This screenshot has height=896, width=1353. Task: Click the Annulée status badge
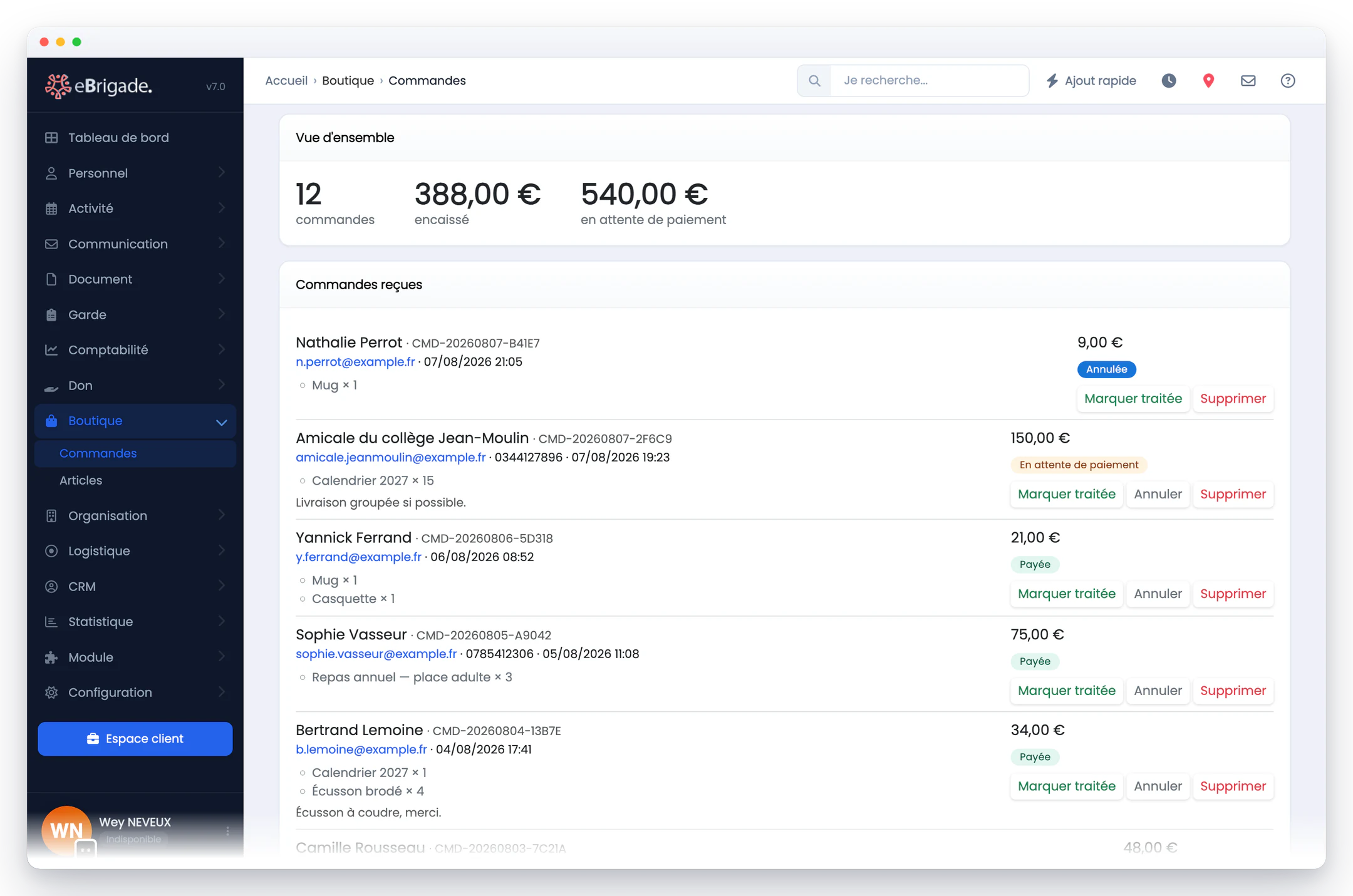(1106, 369)
